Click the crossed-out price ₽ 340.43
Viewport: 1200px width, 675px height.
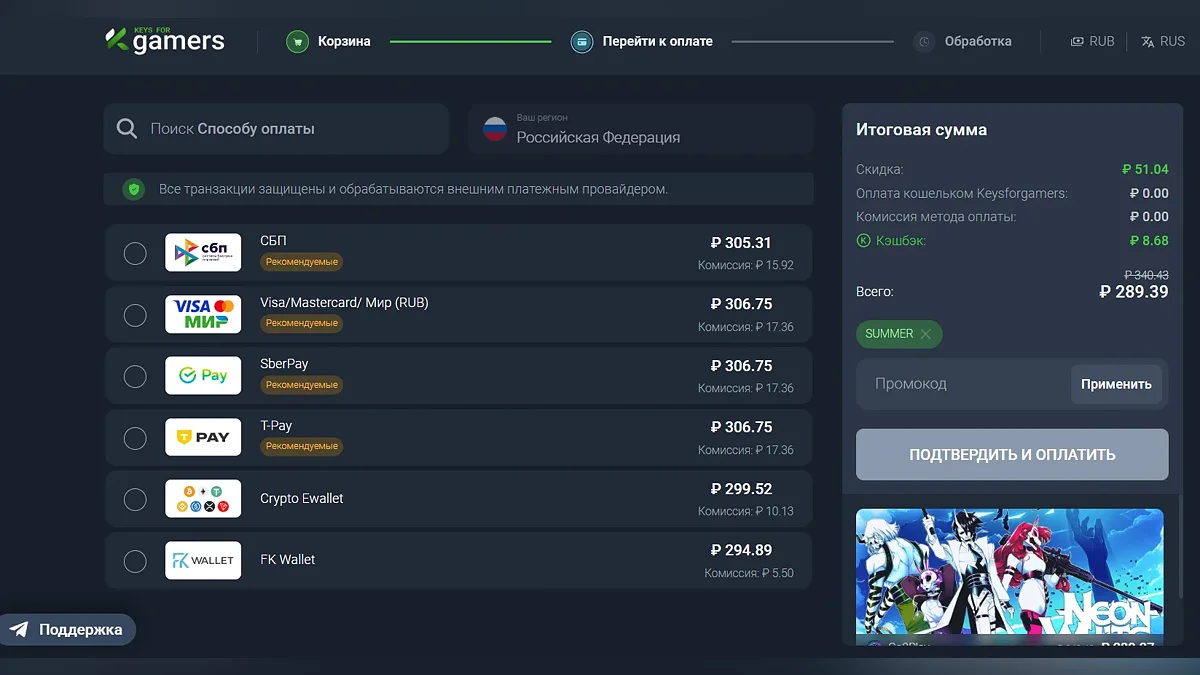[x=1146, y=275]
